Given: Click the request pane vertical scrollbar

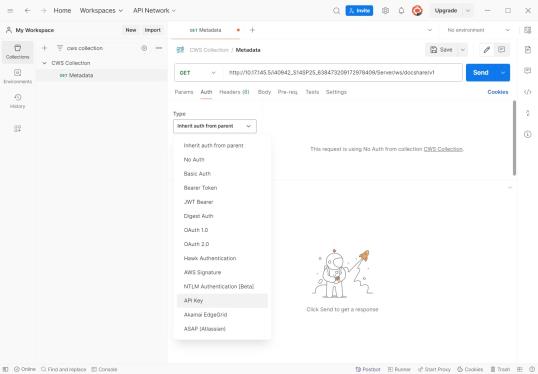Looking at the screenshot, I should [514, 138].
